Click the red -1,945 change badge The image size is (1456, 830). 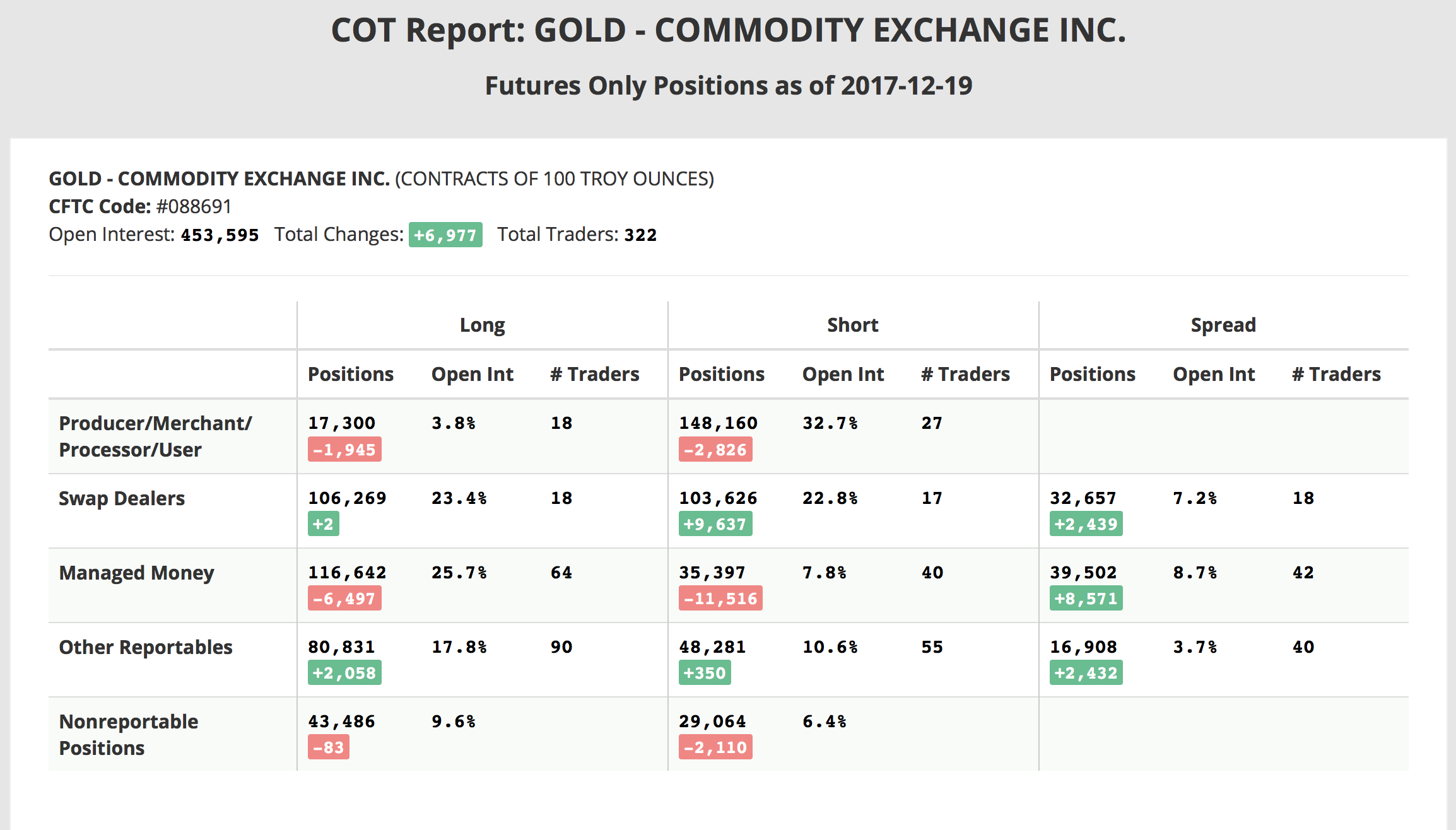click(x=344, y=450)
